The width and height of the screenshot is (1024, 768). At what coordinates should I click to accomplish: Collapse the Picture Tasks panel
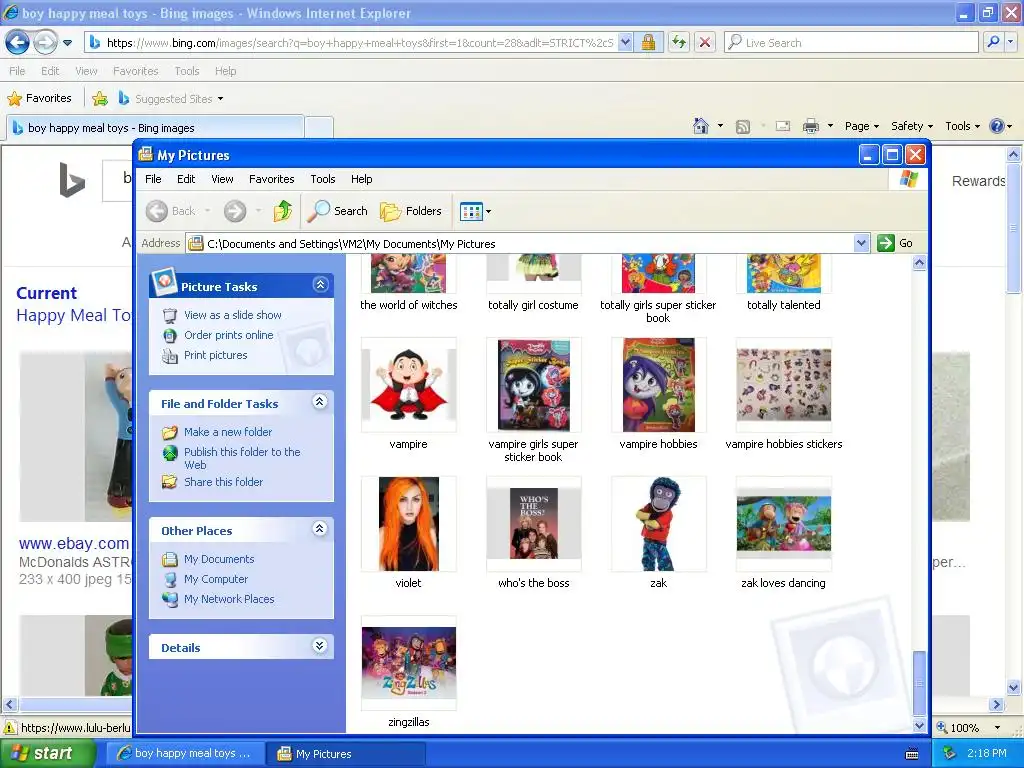320,285
